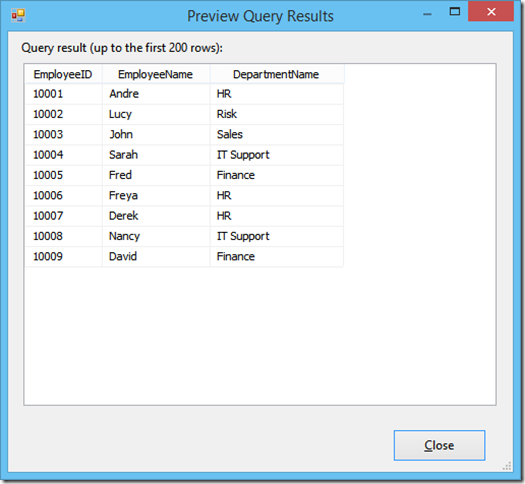Select the Risk department cell

[277, 114]
